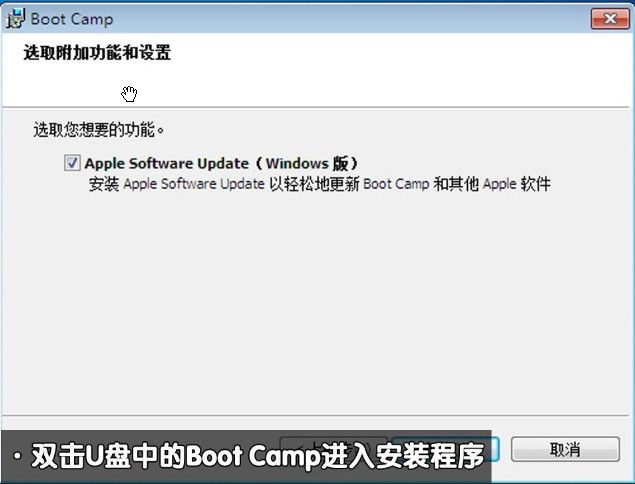Image resolution: width=635 pixels, height=484 pixels.
Task: Click the words Boot Camp in description line
Action: coord(396,184)
